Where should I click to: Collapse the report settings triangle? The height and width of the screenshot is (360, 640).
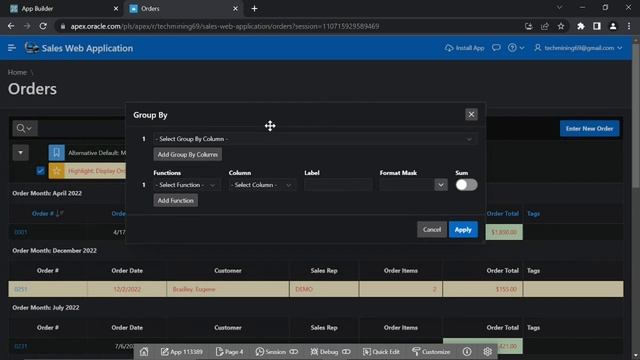pos(20,153)
